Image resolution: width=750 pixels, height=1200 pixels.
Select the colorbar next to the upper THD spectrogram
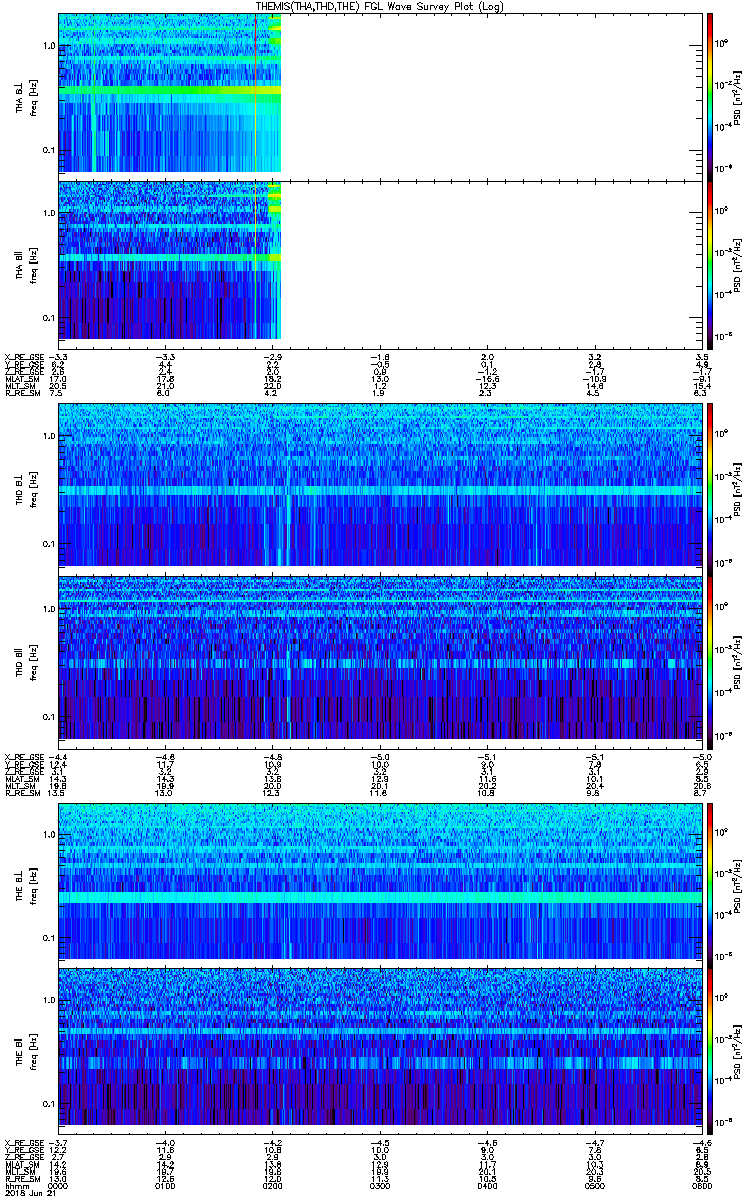(x=711, y=485)
